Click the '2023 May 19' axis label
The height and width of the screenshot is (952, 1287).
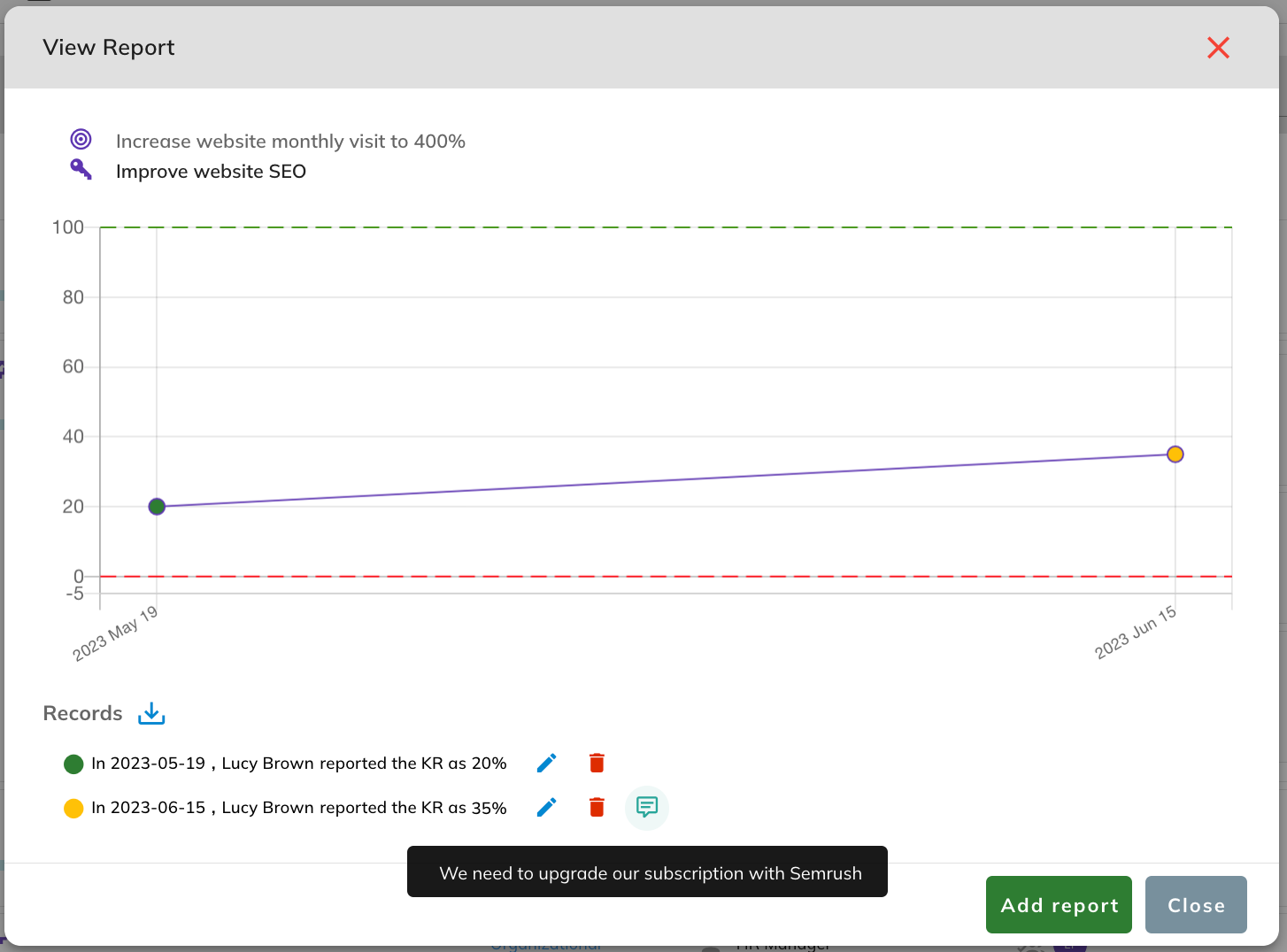pyautogui.click(x=115, y=633)
